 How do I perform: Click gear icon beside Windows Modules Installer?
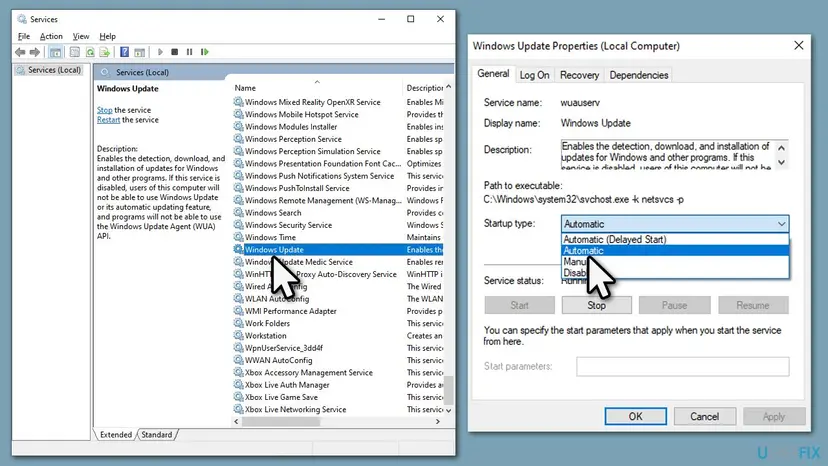tap(238, 126)
